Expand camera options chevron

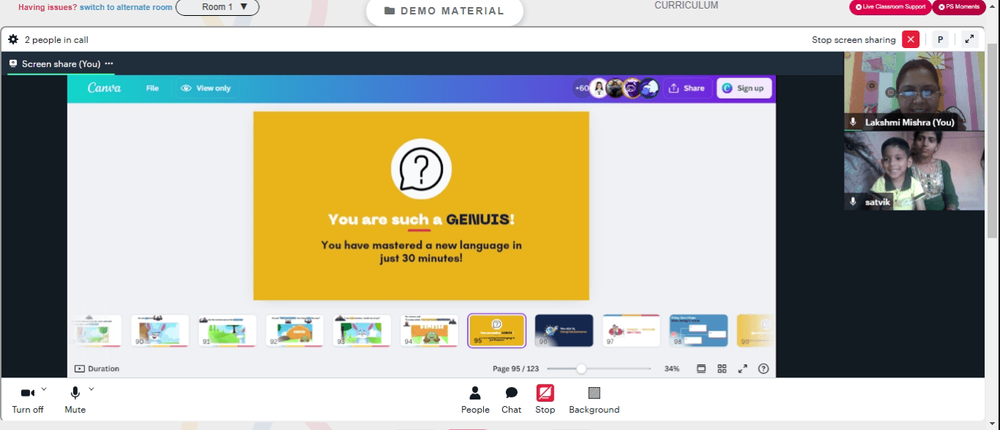(44, 389)
